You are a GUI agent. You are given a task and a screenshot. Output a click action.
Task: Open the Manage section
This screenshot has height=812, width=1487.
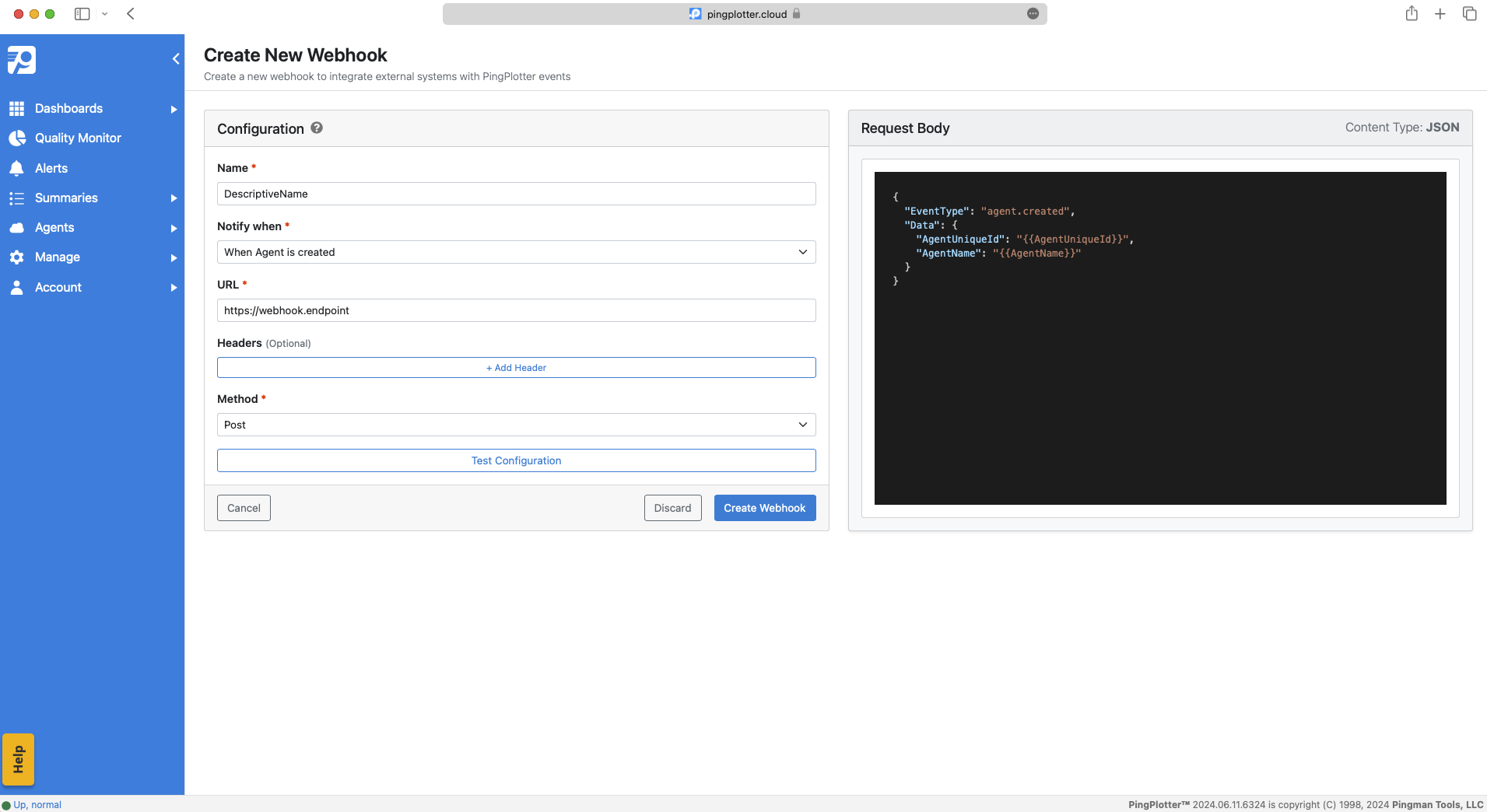point(58,257)
